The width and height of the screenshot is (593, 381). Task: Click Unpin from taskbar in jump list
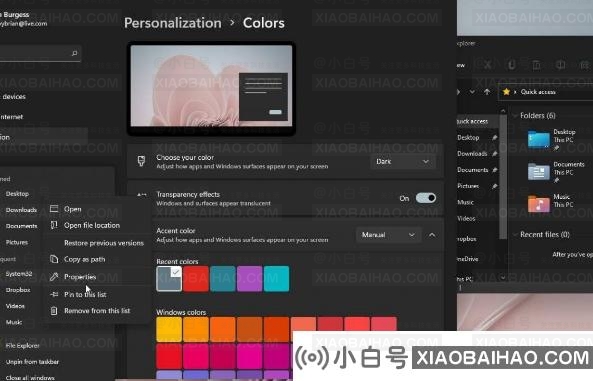pyautogui.click(x=32, y=362)
